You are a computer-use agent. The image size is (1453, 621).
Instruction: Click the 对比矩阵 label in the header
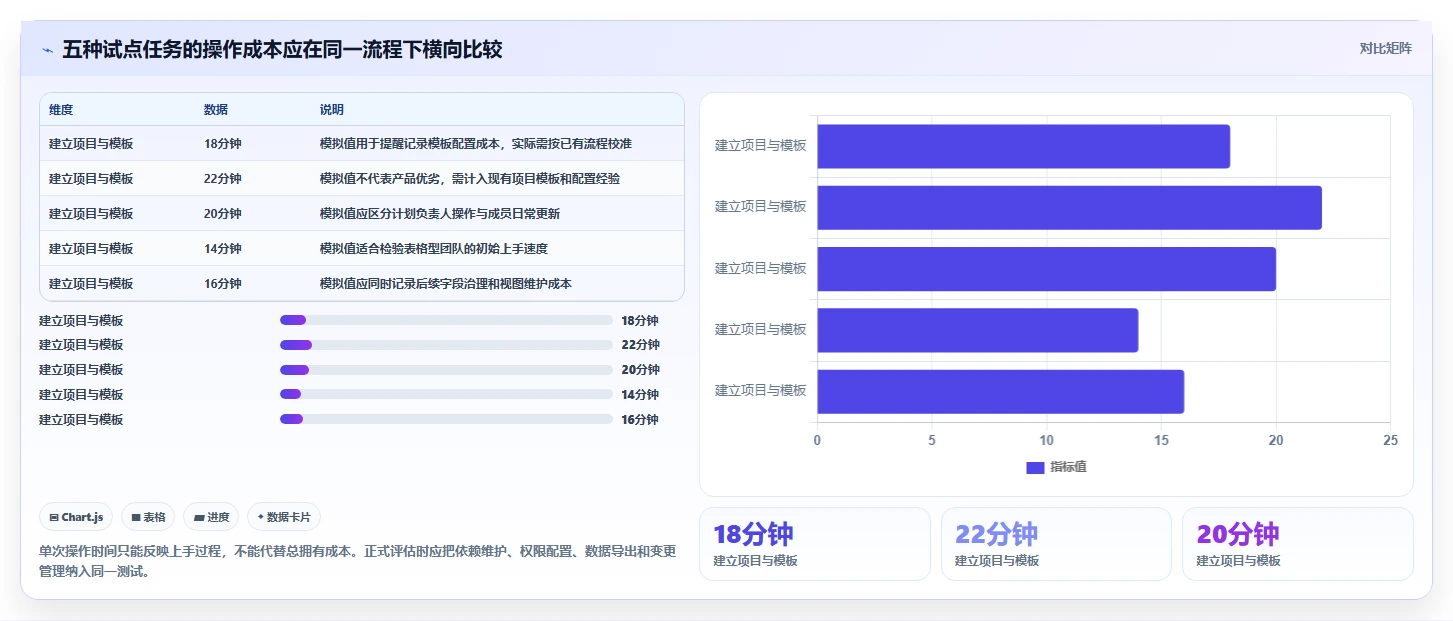point(1385,48)
